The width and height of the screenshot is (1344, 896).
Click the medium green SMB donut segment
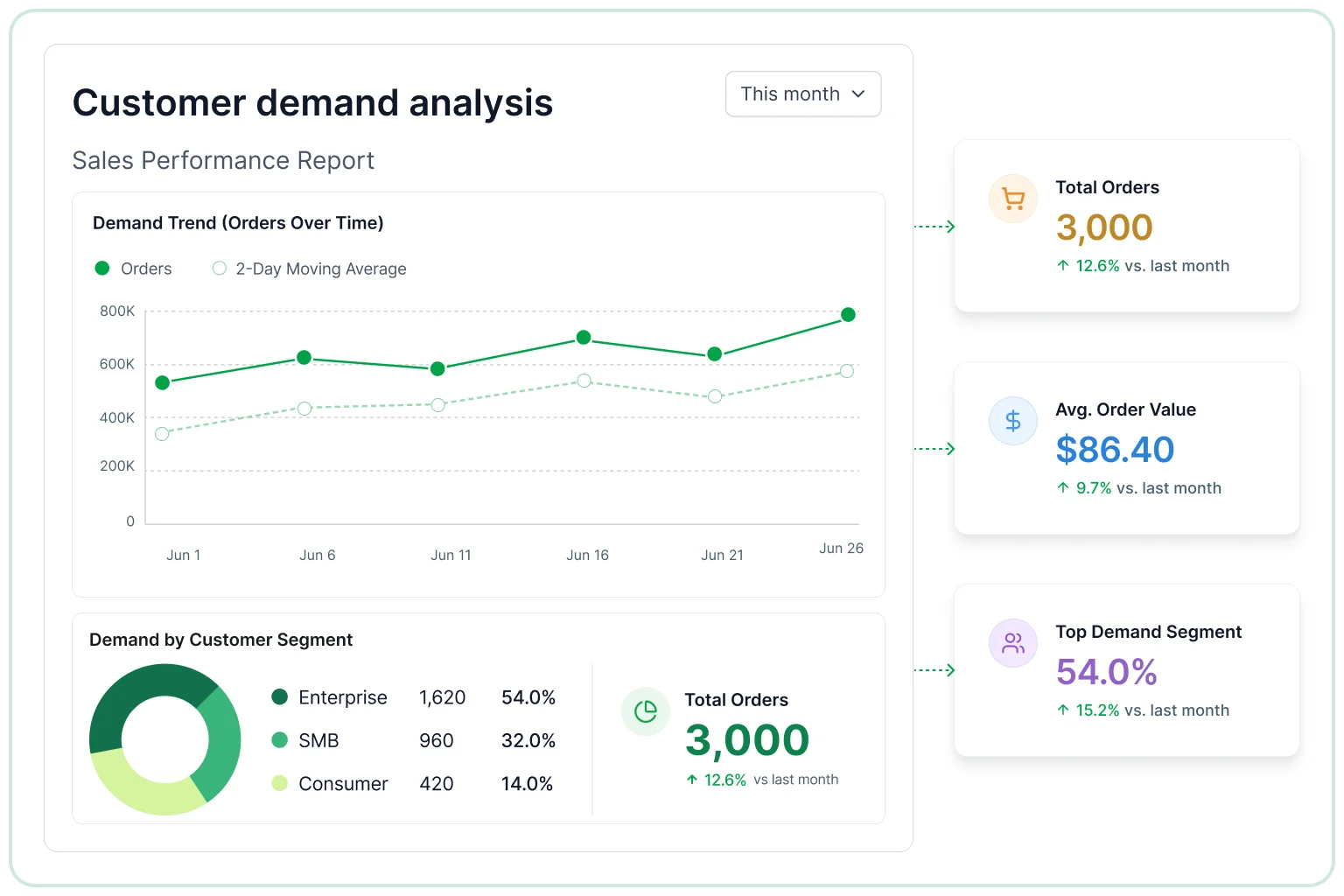[220, 744]
